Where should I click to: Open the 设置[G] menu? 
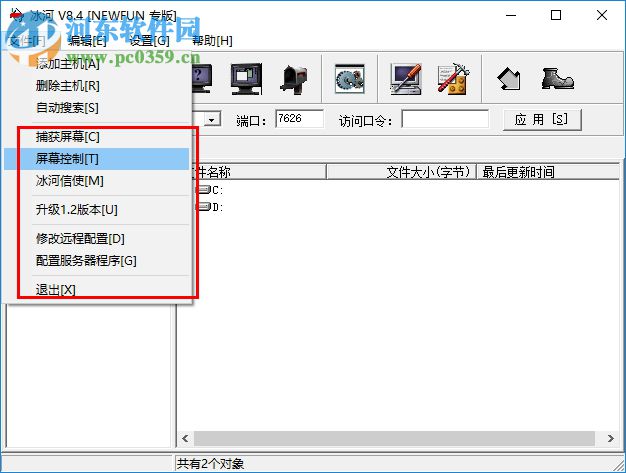tap(150, 41)
